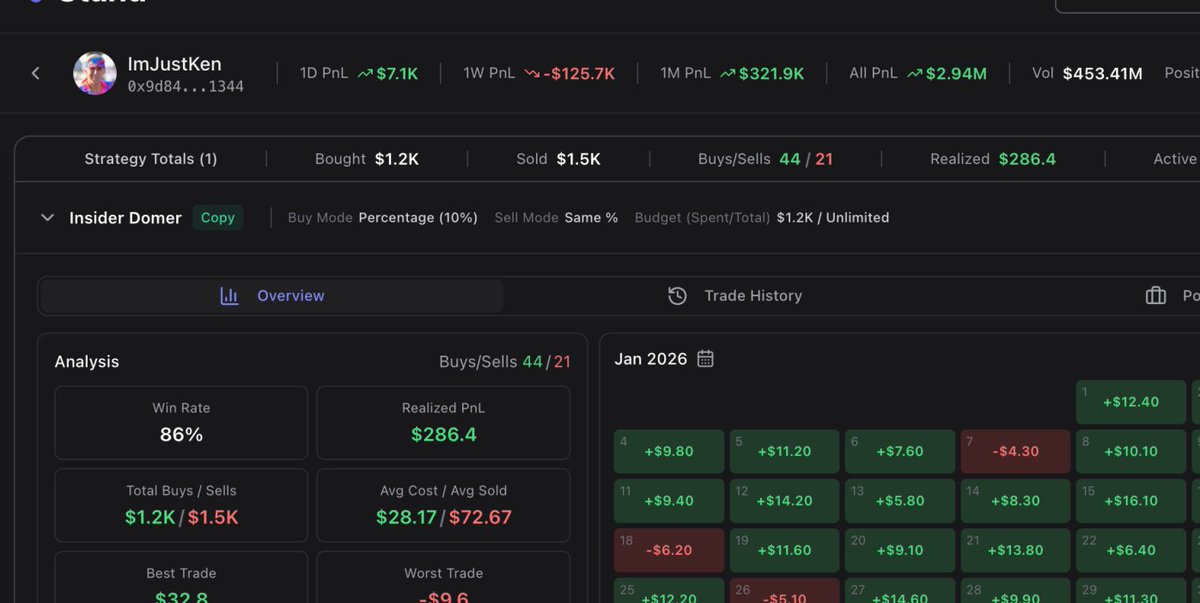Select calendar day 1 with +$12.40

click(1131, 401)
